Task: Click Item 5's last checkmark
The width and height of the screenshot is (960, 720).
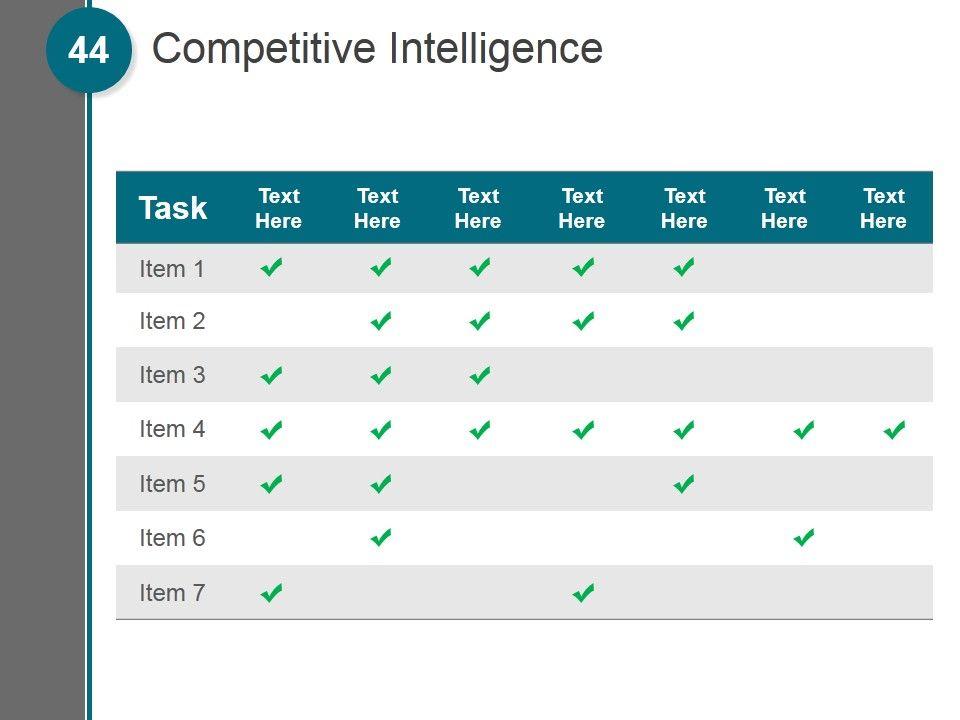Action: coord(684,484)
